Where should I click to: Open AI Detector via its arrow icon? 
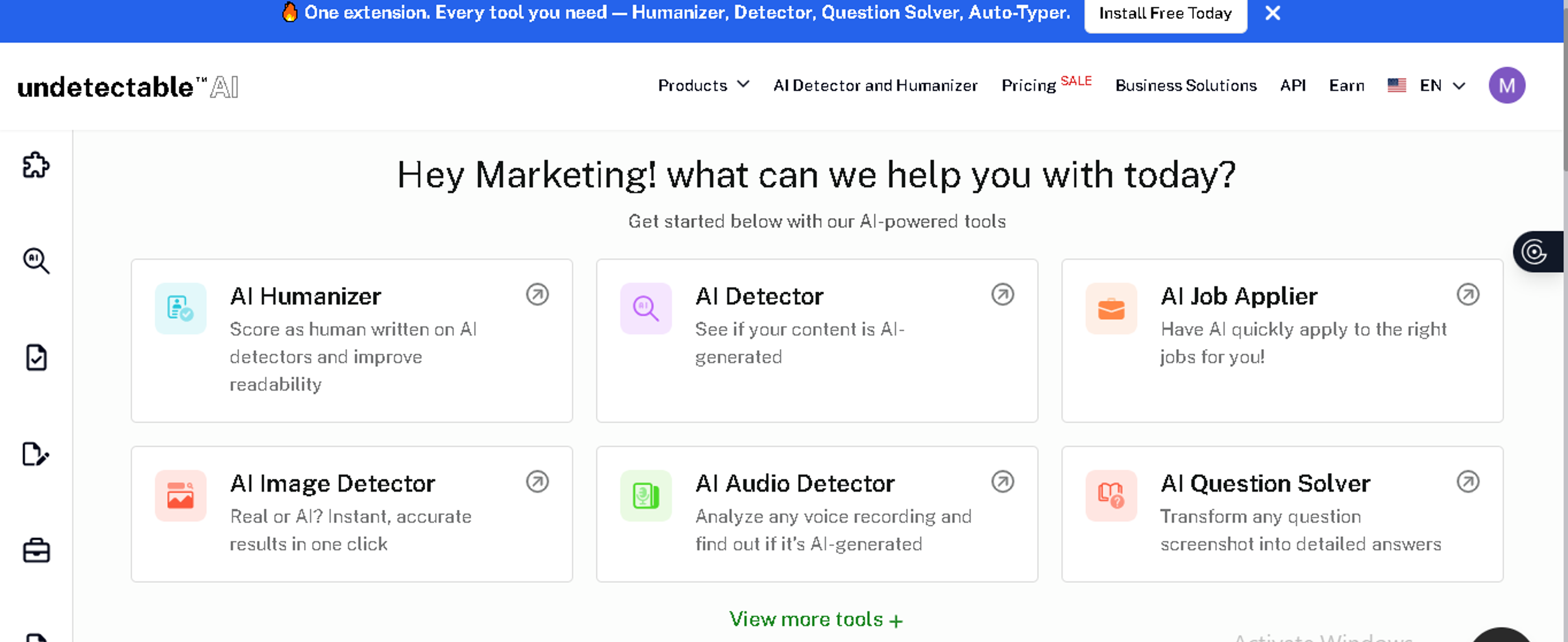(1002, 295)
